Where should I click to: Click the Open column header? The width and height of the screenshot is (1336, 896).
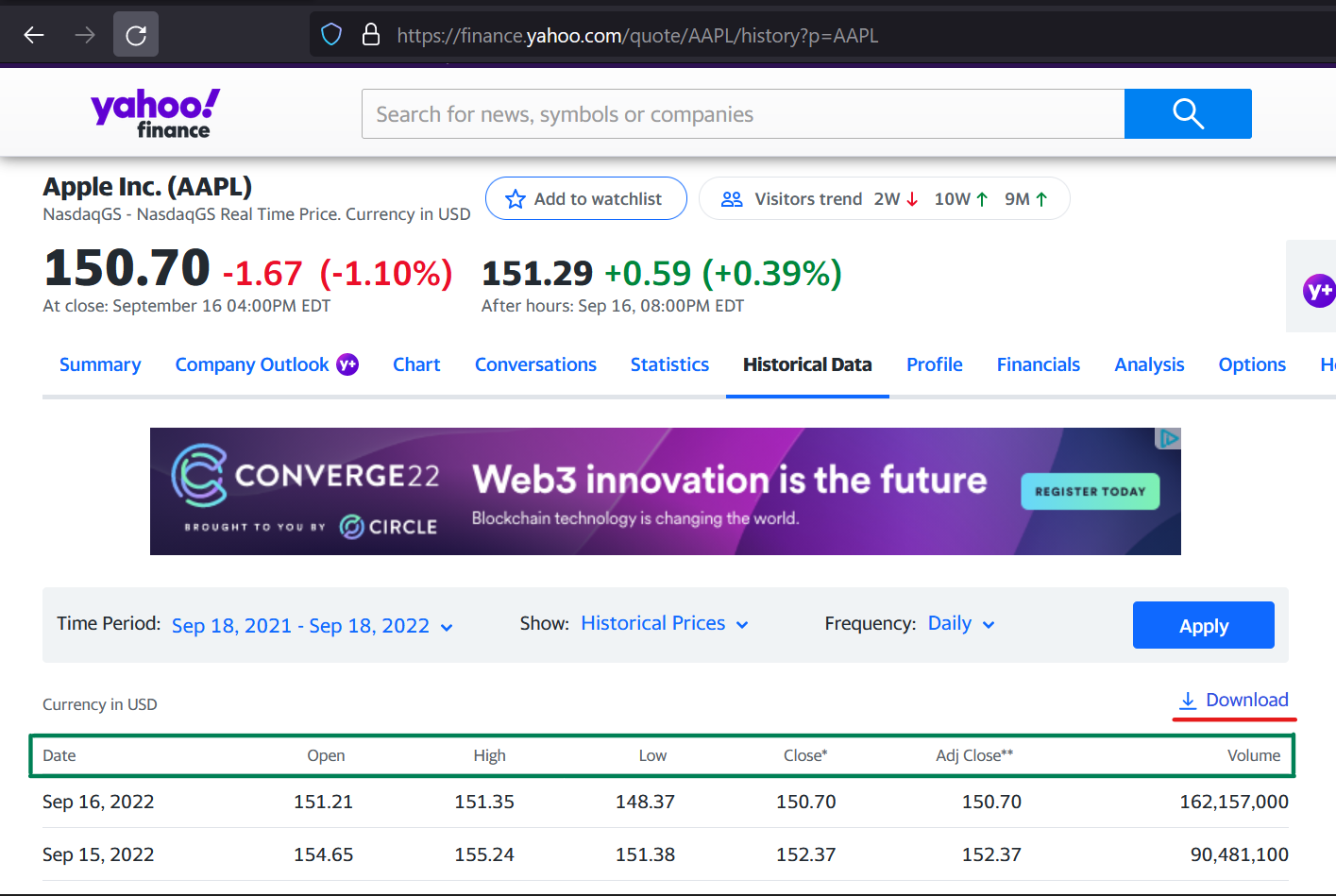[326, 755]
